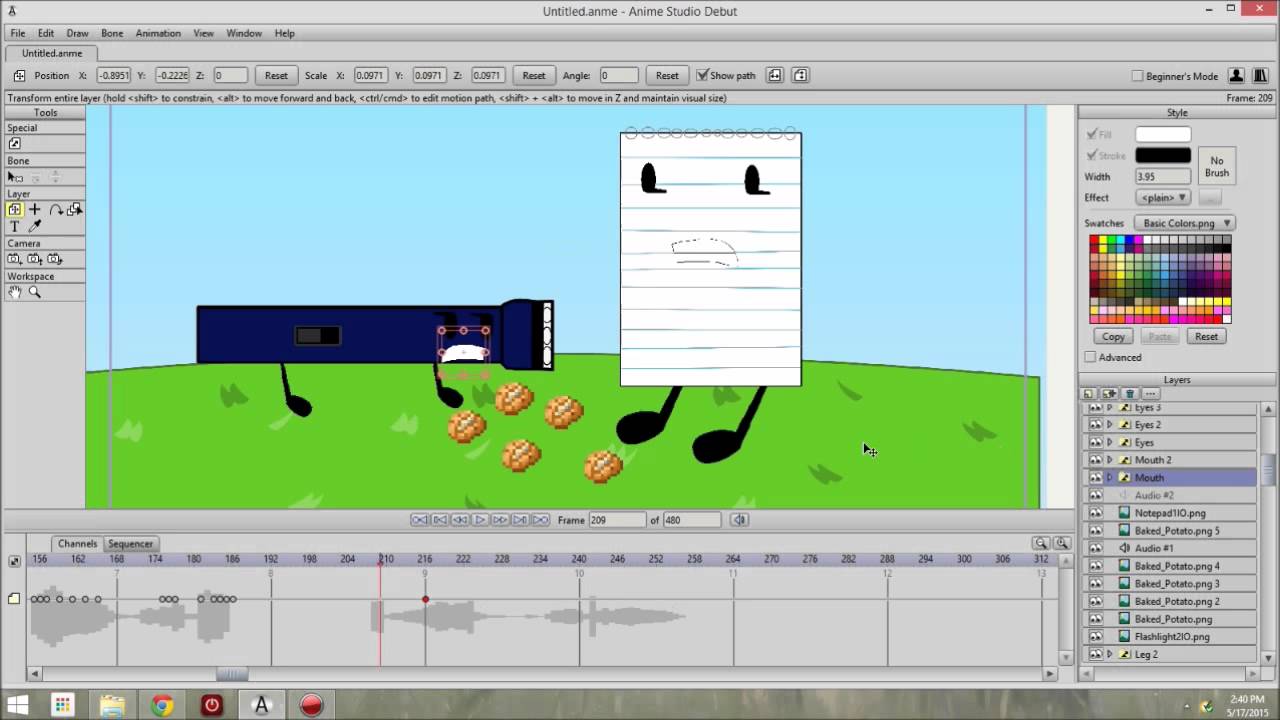Expand the Eyes layer group

(x=1109, y=442)
